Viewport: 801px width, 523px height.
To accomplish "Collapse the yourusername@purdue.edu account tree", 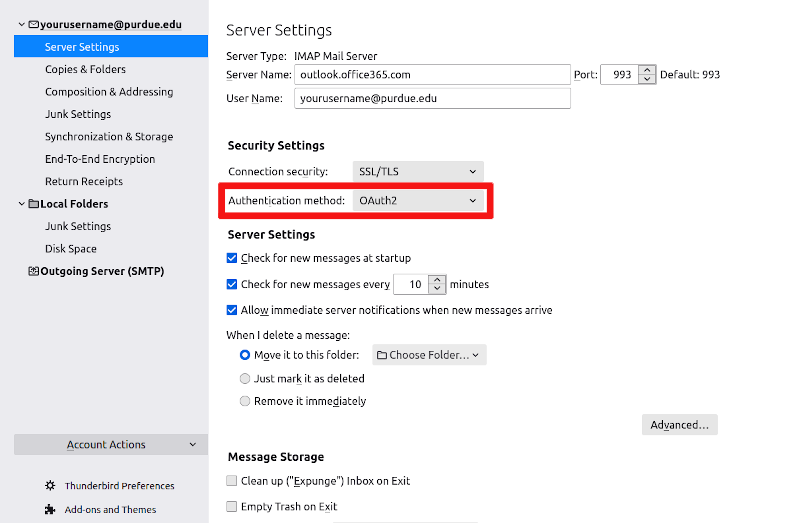I will point(21,24).
